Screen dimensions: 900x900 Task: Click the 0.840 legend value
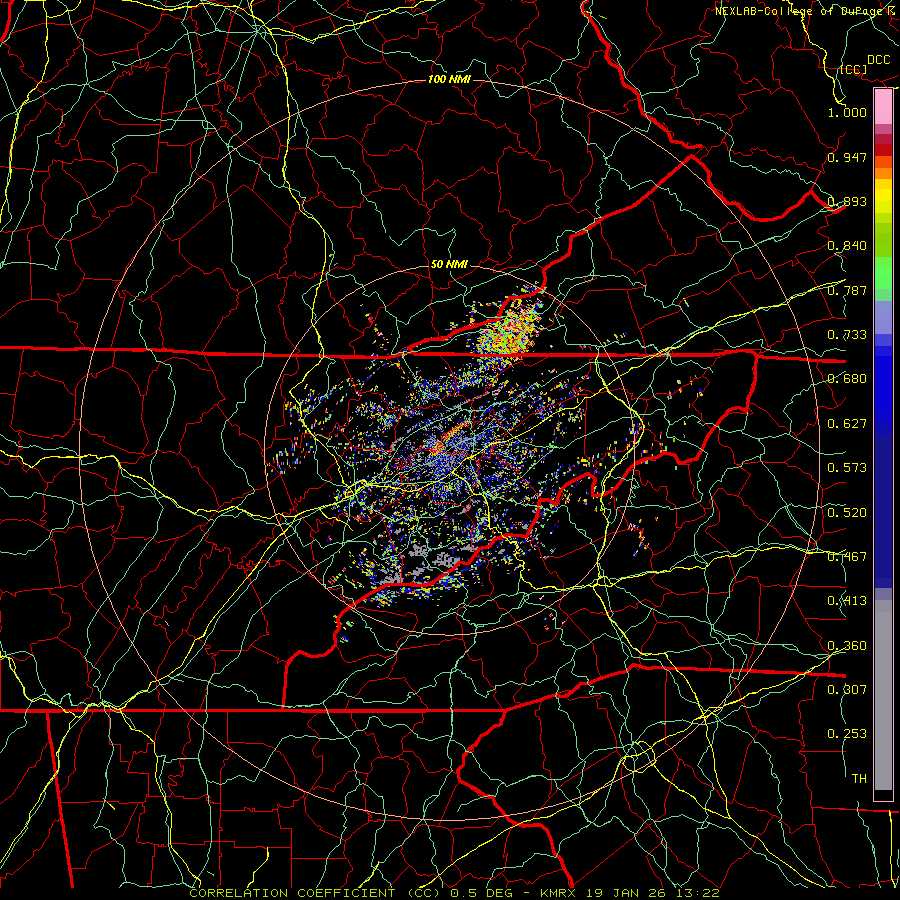click(847, 246)
